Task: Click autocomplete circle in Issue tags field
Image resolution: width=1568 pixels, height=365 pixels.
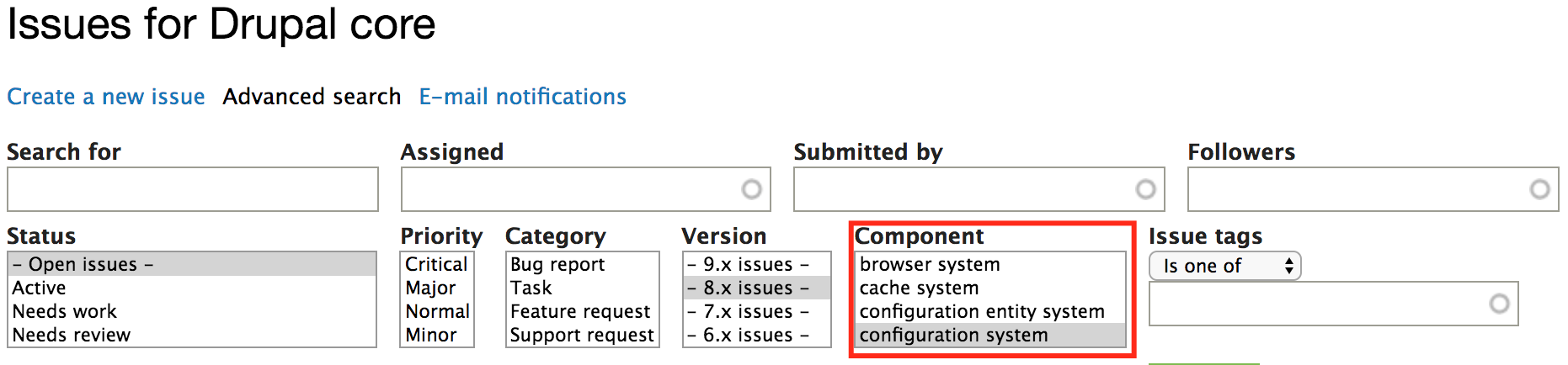Action: (x=1499, y=304)
